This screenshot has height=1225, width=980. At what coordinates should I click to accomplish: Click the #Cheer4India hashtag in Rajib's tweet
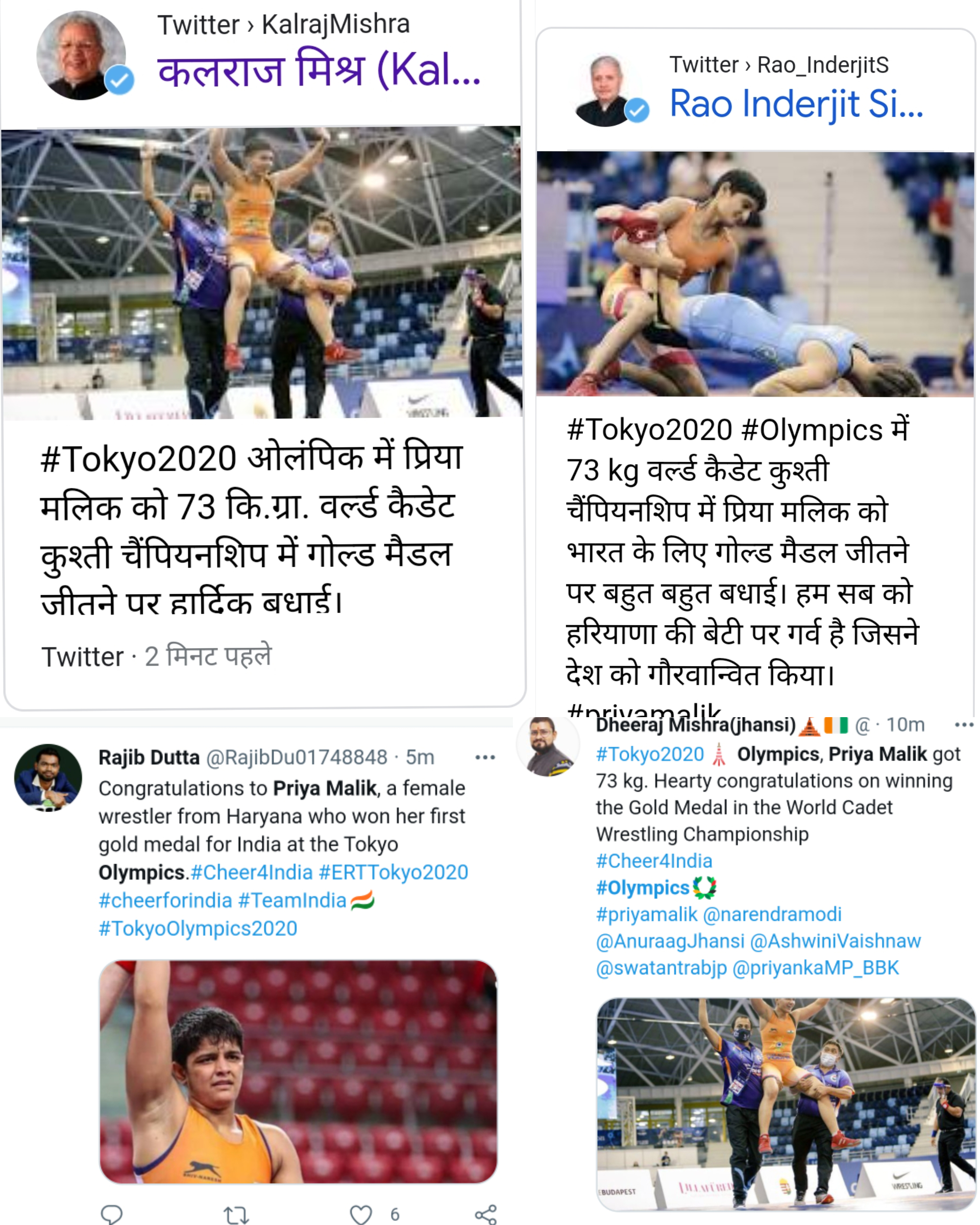tap(252, 872)
